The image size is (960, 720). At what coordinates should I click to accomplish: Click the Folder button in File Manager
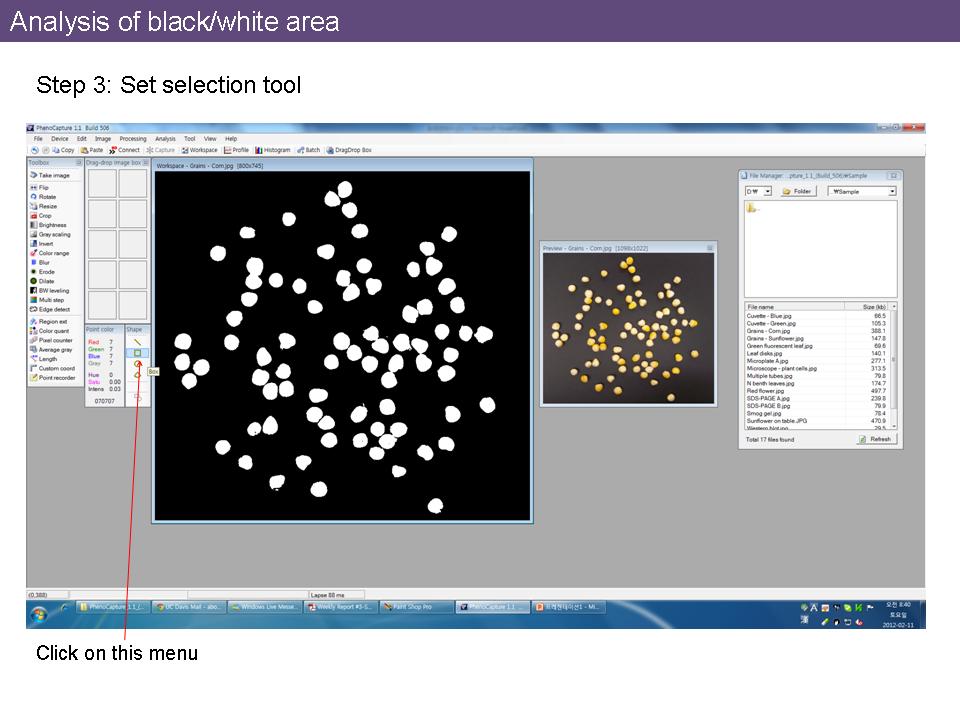(x=798, y=191)
